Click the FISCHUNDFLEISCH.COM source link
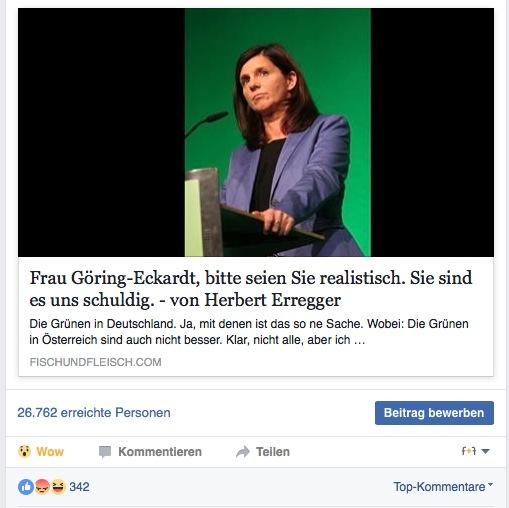Screen dimensions: 509x508 [x=95, y=362]
